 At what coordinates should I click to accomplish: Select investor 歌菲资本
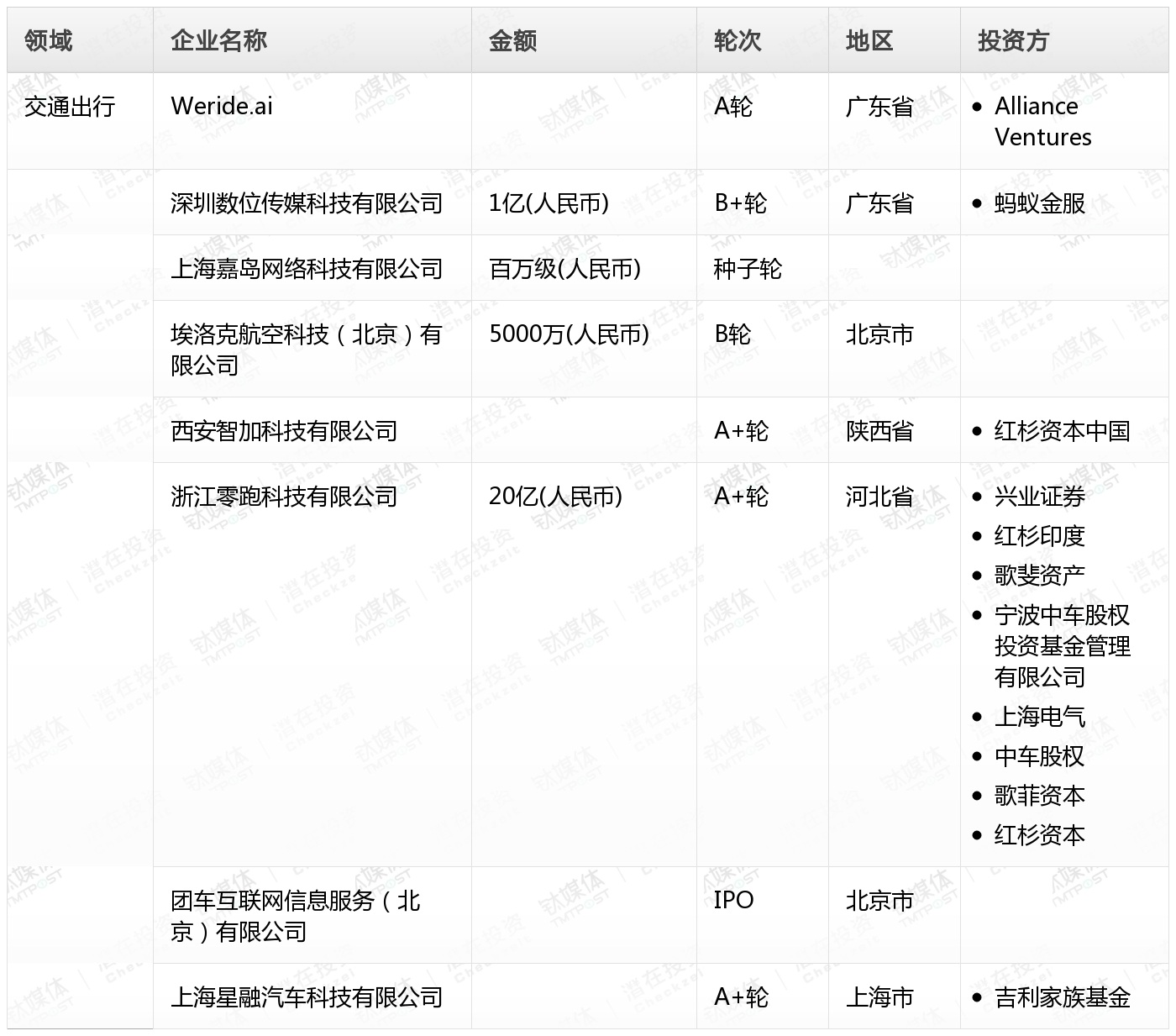[x=1040, y=796]
